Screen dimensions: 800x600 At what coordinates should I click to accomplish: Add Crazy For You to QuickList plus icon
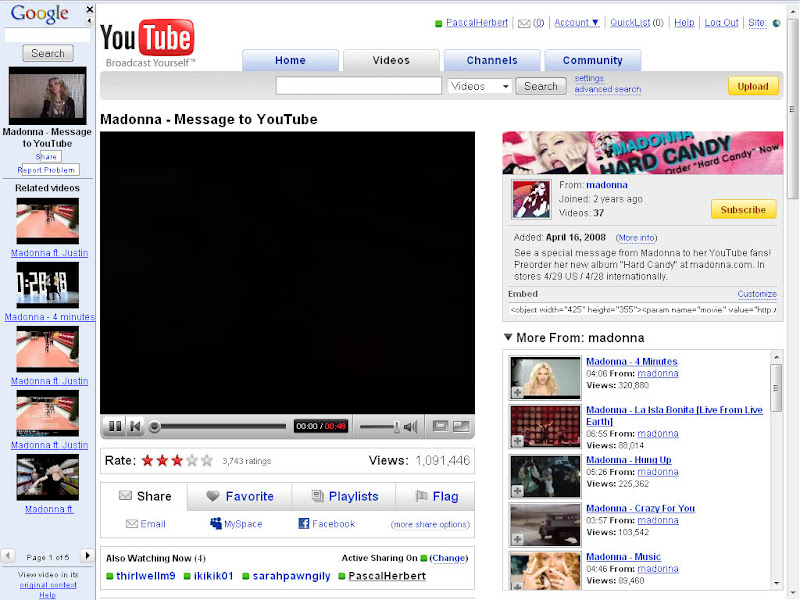pos(517,539)
